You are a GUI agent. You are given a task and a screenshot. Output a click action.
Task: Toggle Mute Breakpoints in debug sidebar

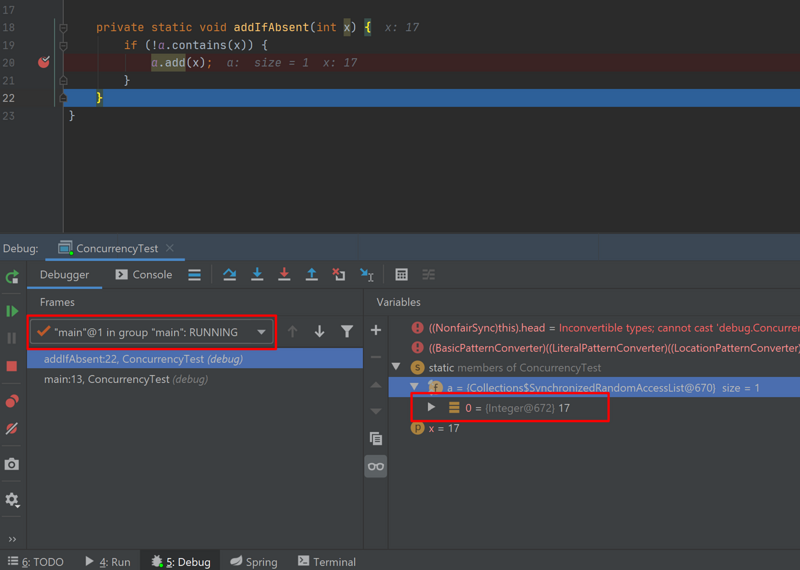12,428
